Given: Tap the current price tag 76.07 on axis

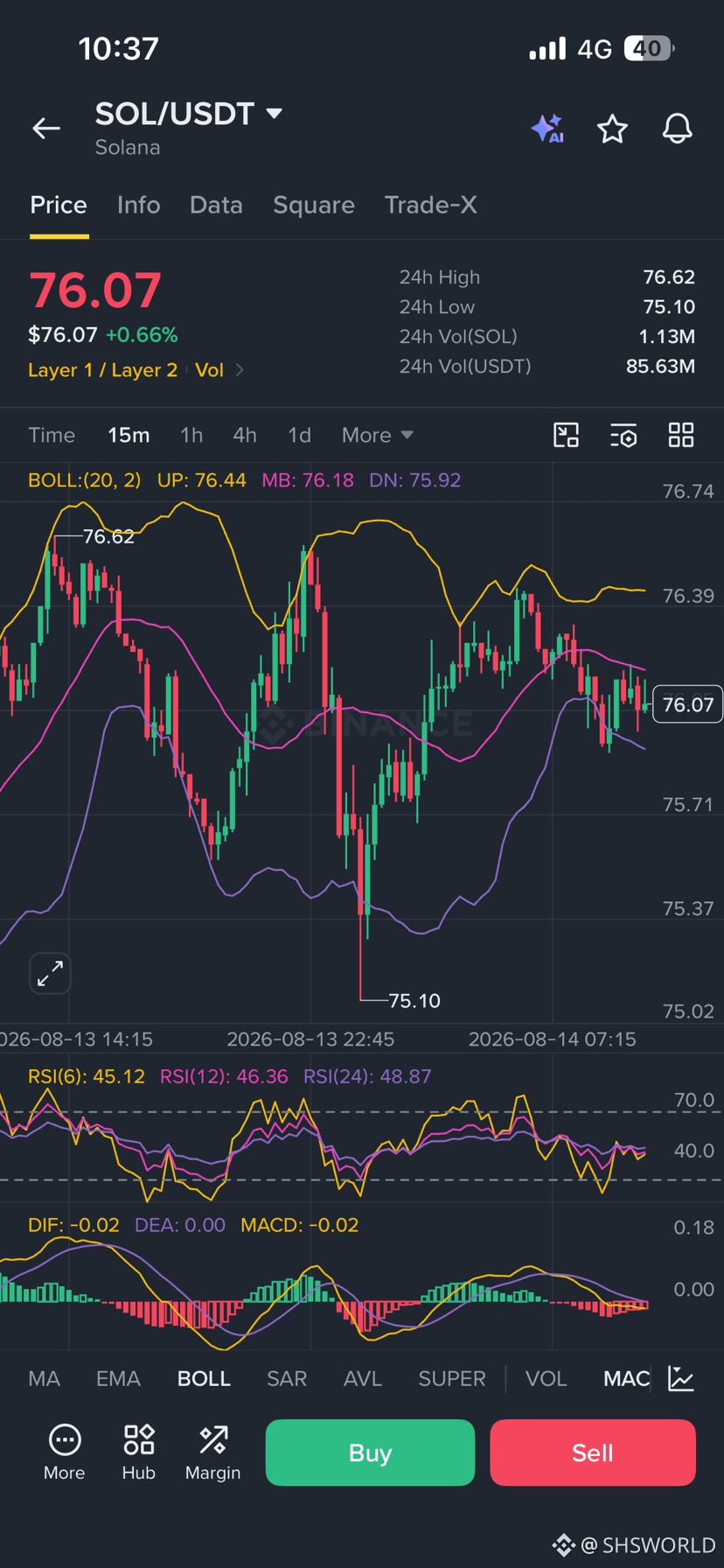Looking at the screenshot, I should pyautogui.click(x=687, y=704).
